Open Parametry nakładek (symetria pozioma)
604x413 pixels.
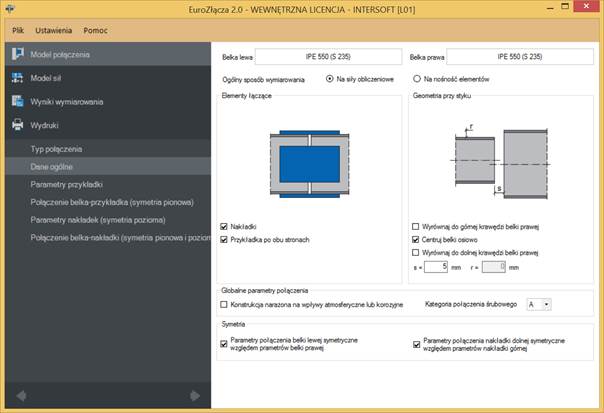[x=108, y=220]
